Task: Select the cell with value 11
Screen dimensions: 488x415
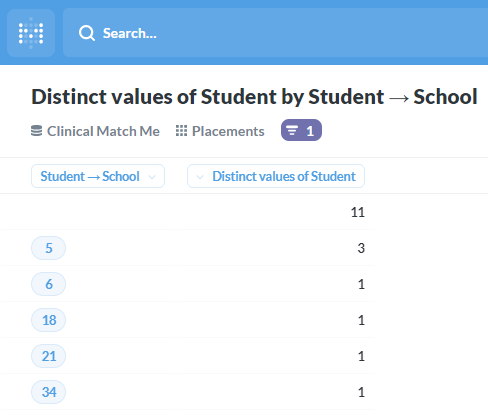Action: 275,212
